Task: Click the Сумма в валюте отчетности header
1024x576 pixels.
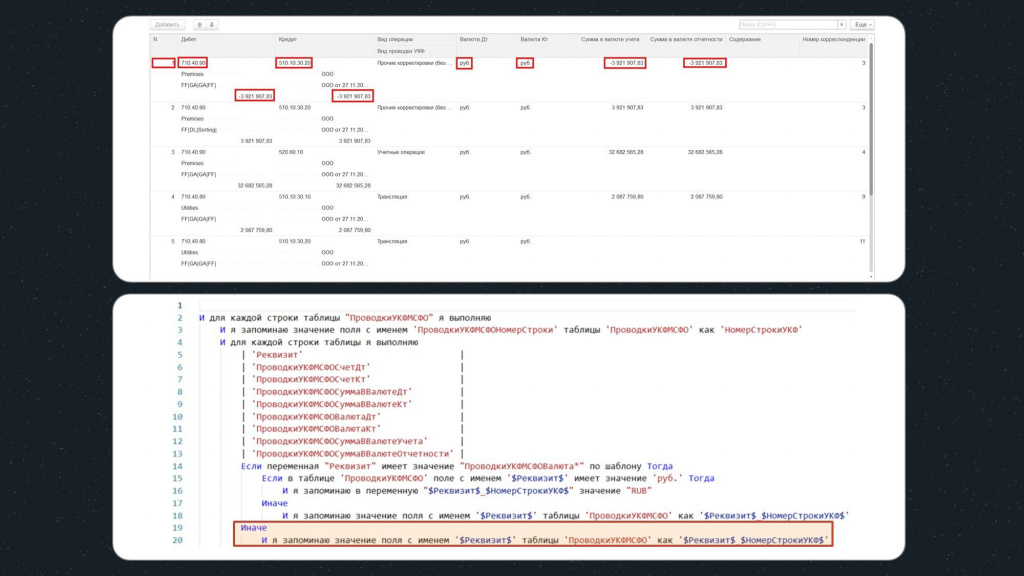Action: 686,39
